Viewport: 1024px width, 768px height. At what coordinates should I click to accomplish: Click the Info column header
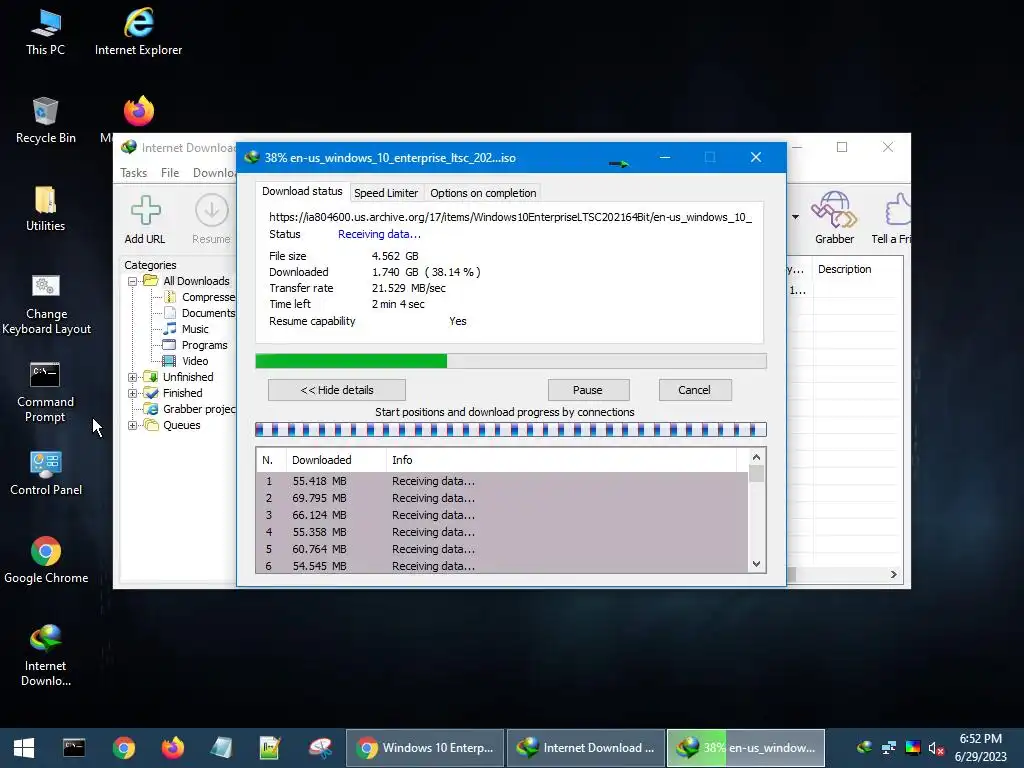coord(562,460)
